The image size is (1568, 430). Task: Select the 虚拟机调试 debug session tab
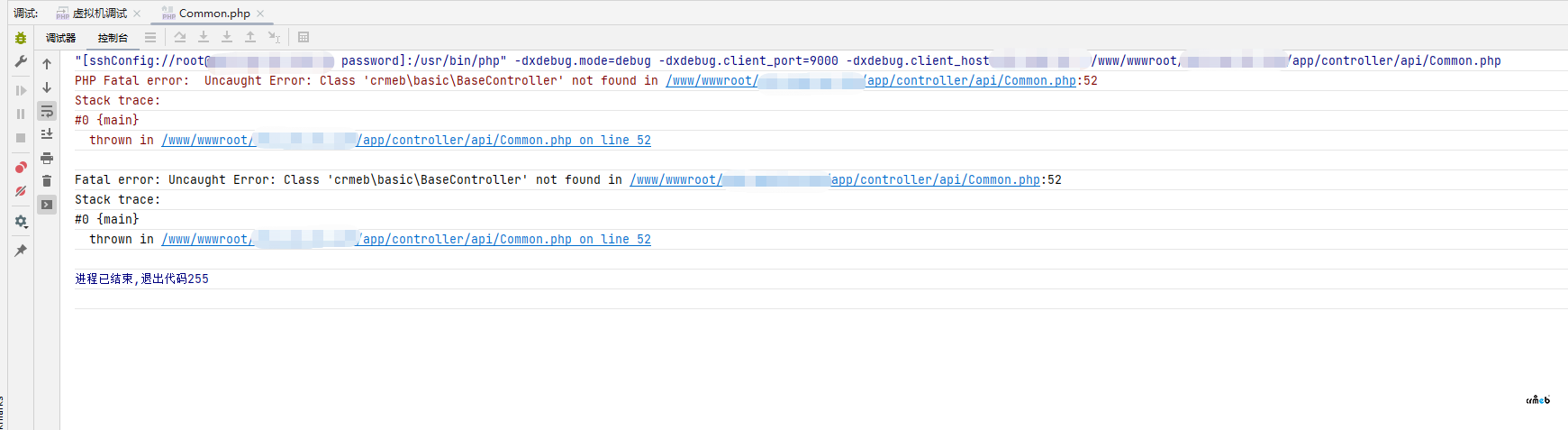click(99, 14)
